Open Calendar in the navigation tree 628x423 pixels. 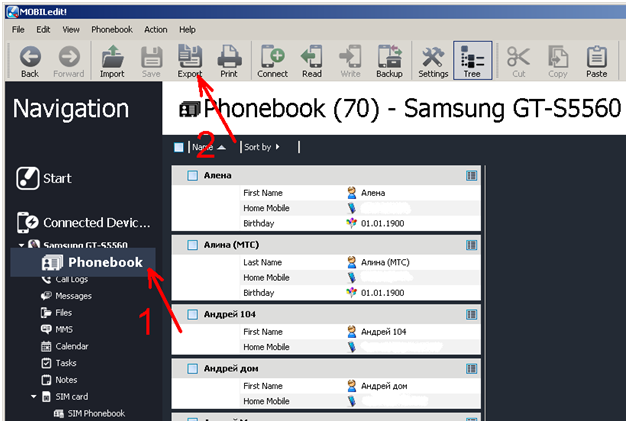point(64,346)
